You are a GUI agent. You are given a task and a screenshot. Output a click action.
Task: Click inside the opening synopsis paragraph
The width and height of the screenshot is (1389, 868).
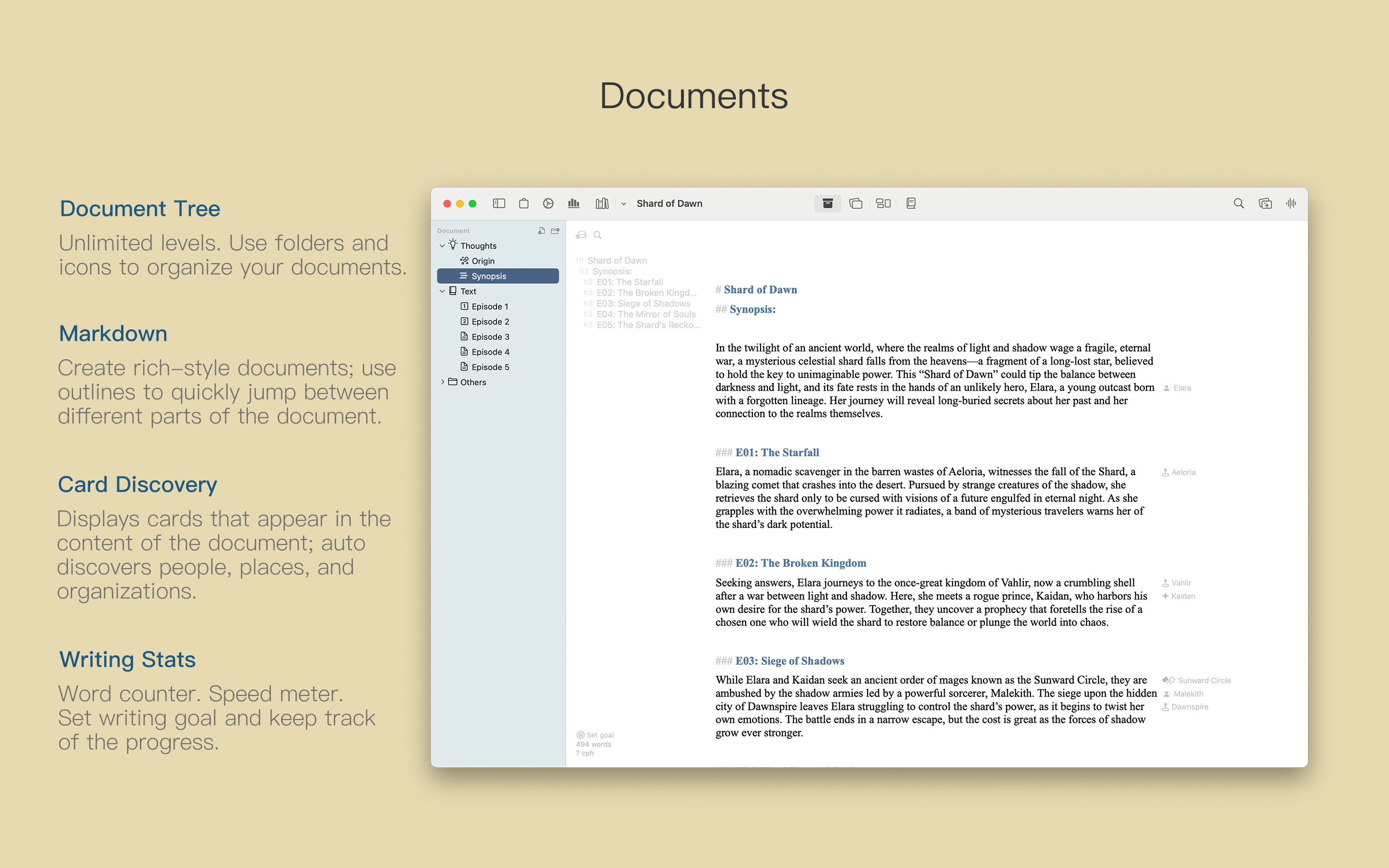(934, 380)
